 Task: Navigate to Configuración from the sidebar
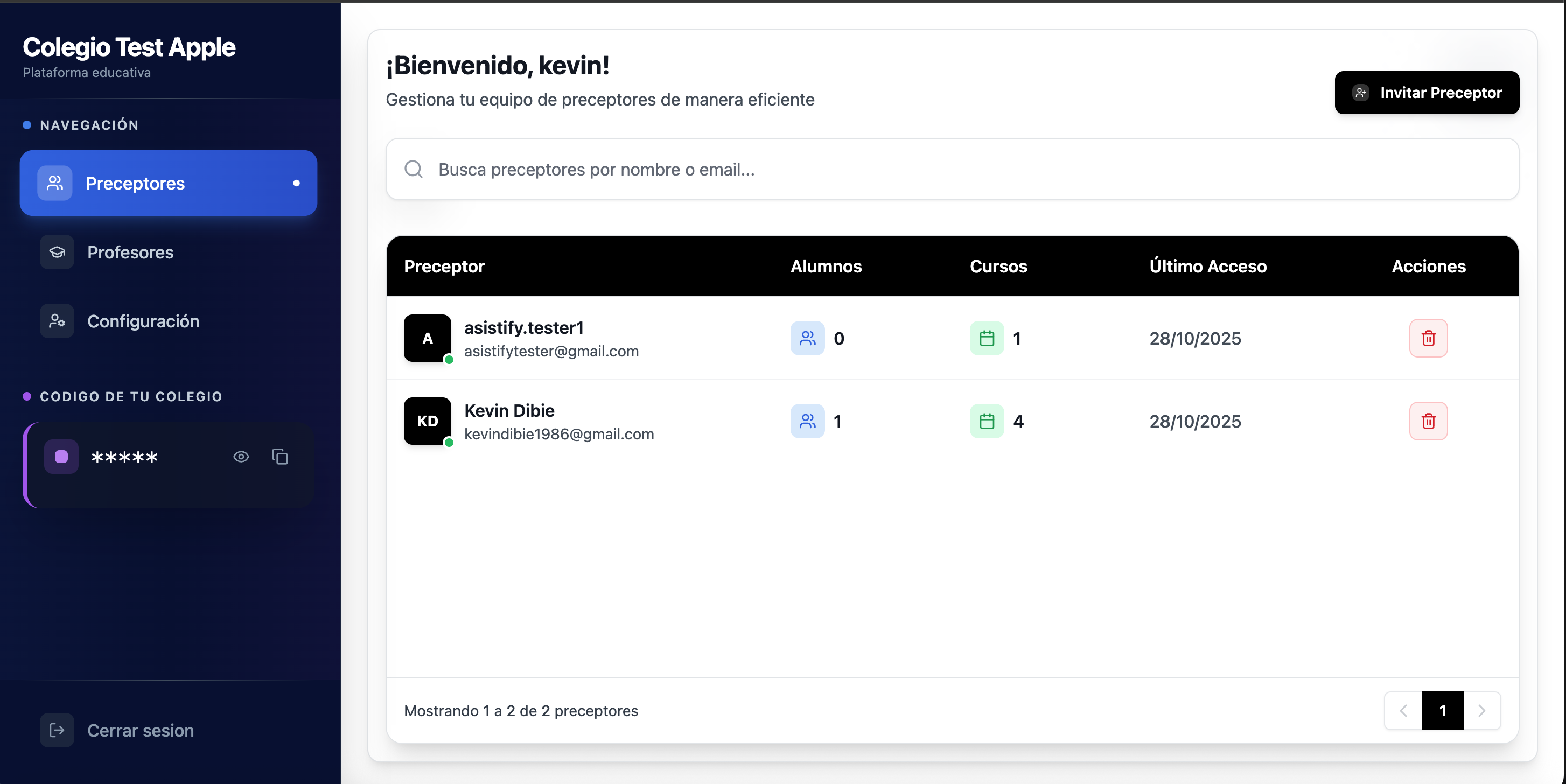point(143,321)
